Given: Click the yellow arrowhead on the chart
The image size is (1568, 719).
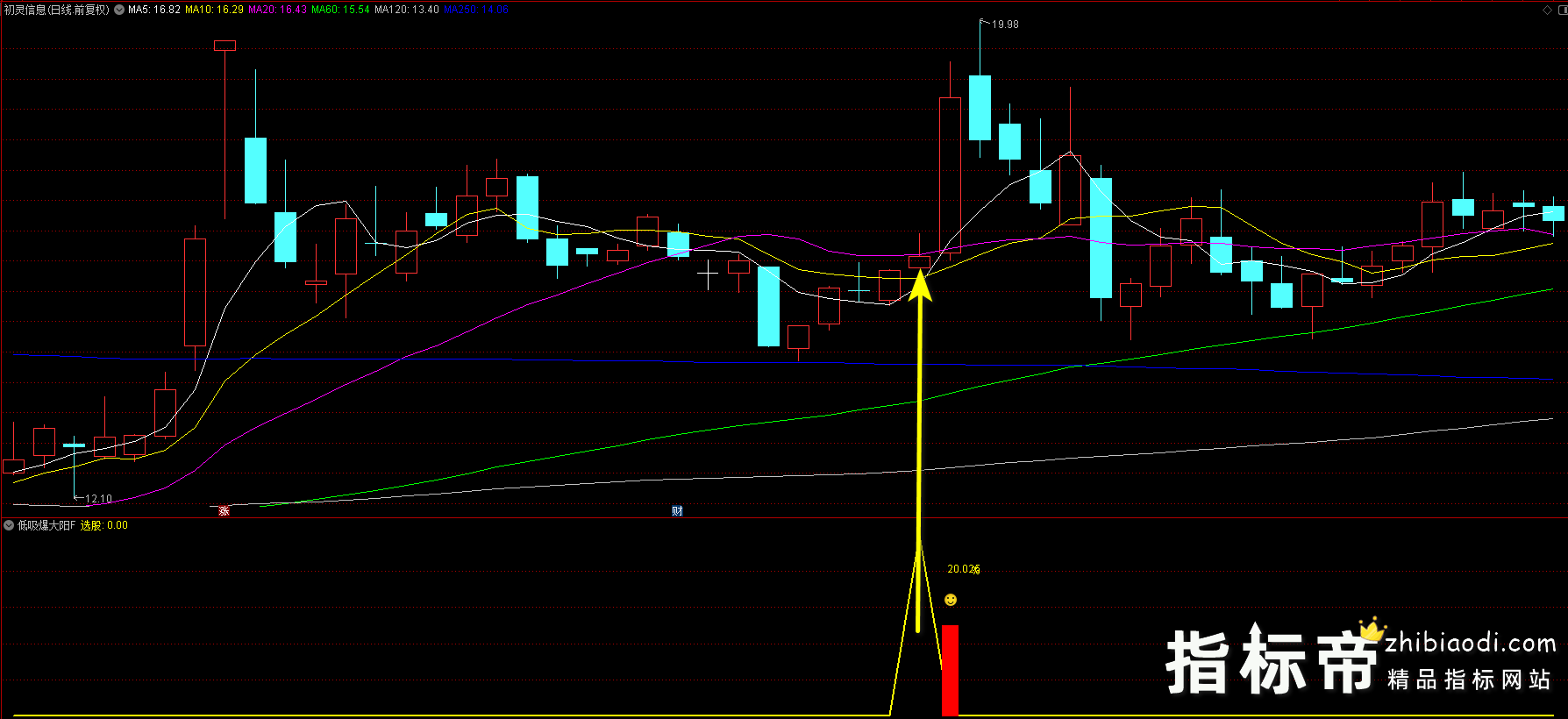Looking at the screenshot, I should [919, 287].
